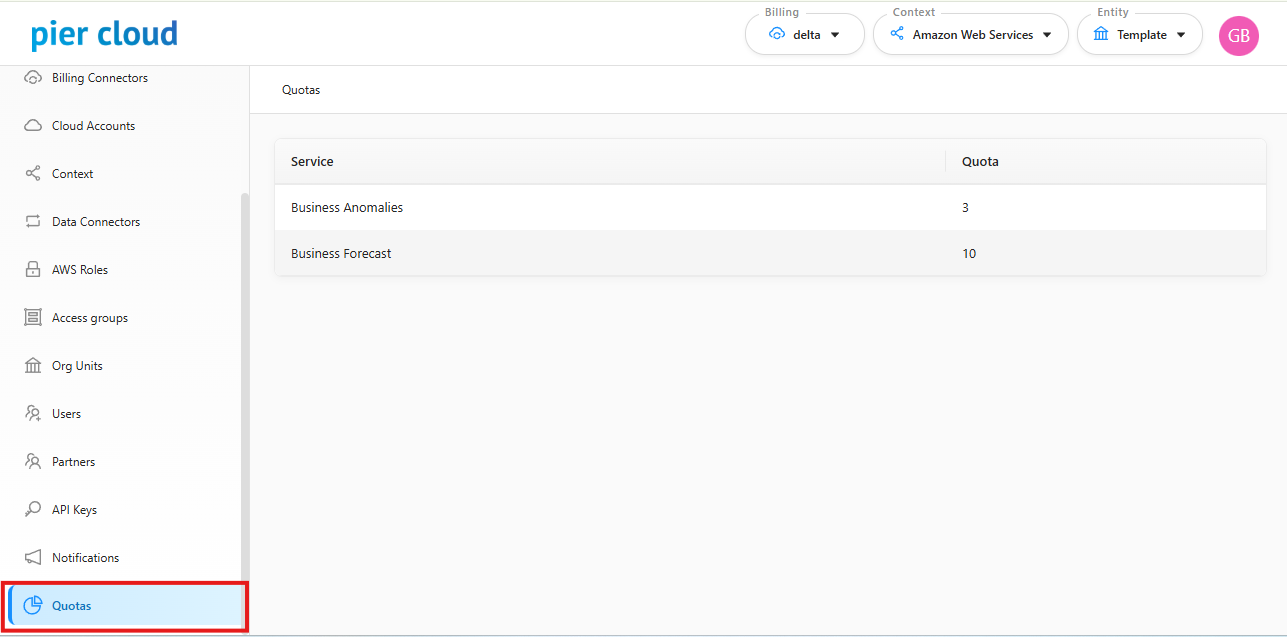Open the GB user avatar menu
The image size is (1287, 637).
point(1238,36)
